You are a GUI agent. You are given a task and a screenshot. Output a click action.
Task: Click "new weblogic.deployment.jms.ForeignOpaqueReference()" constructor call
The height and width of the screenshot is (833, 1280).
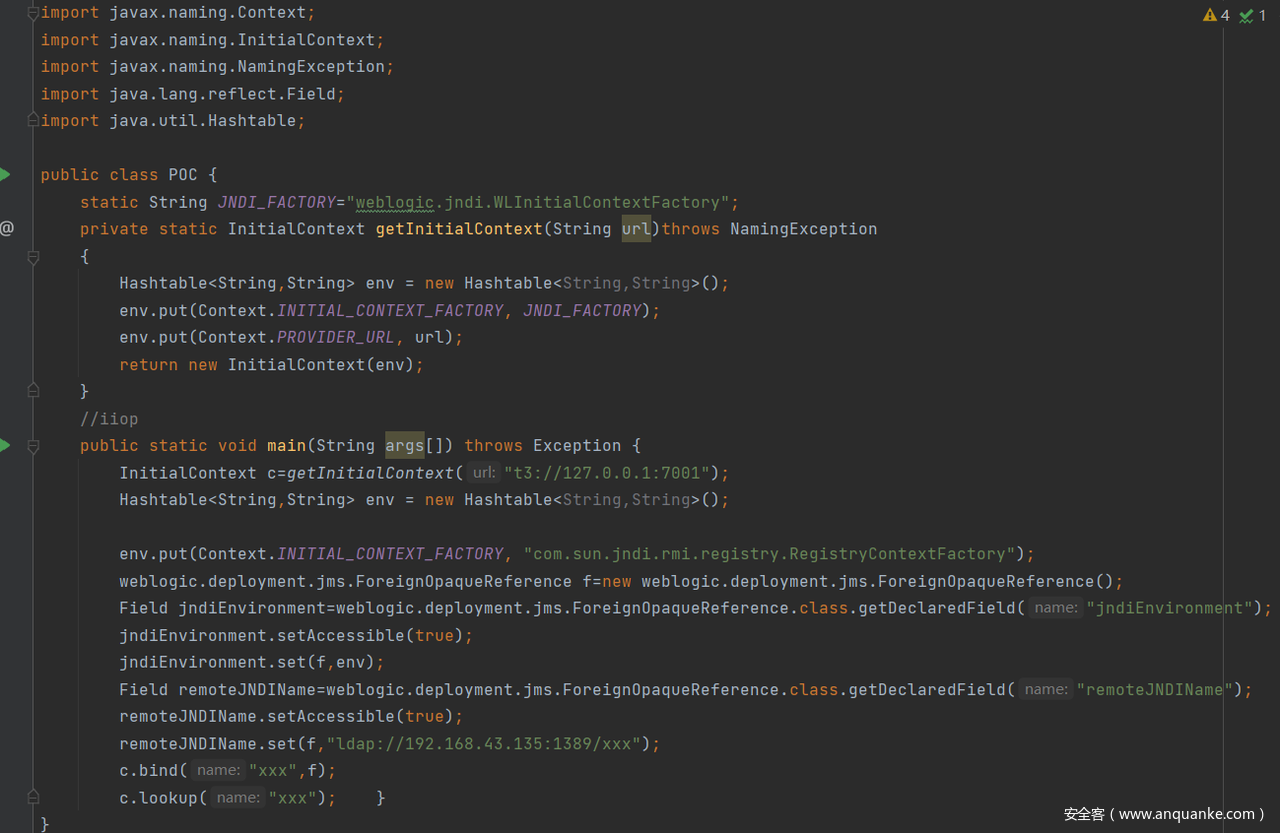click(858, 581)
